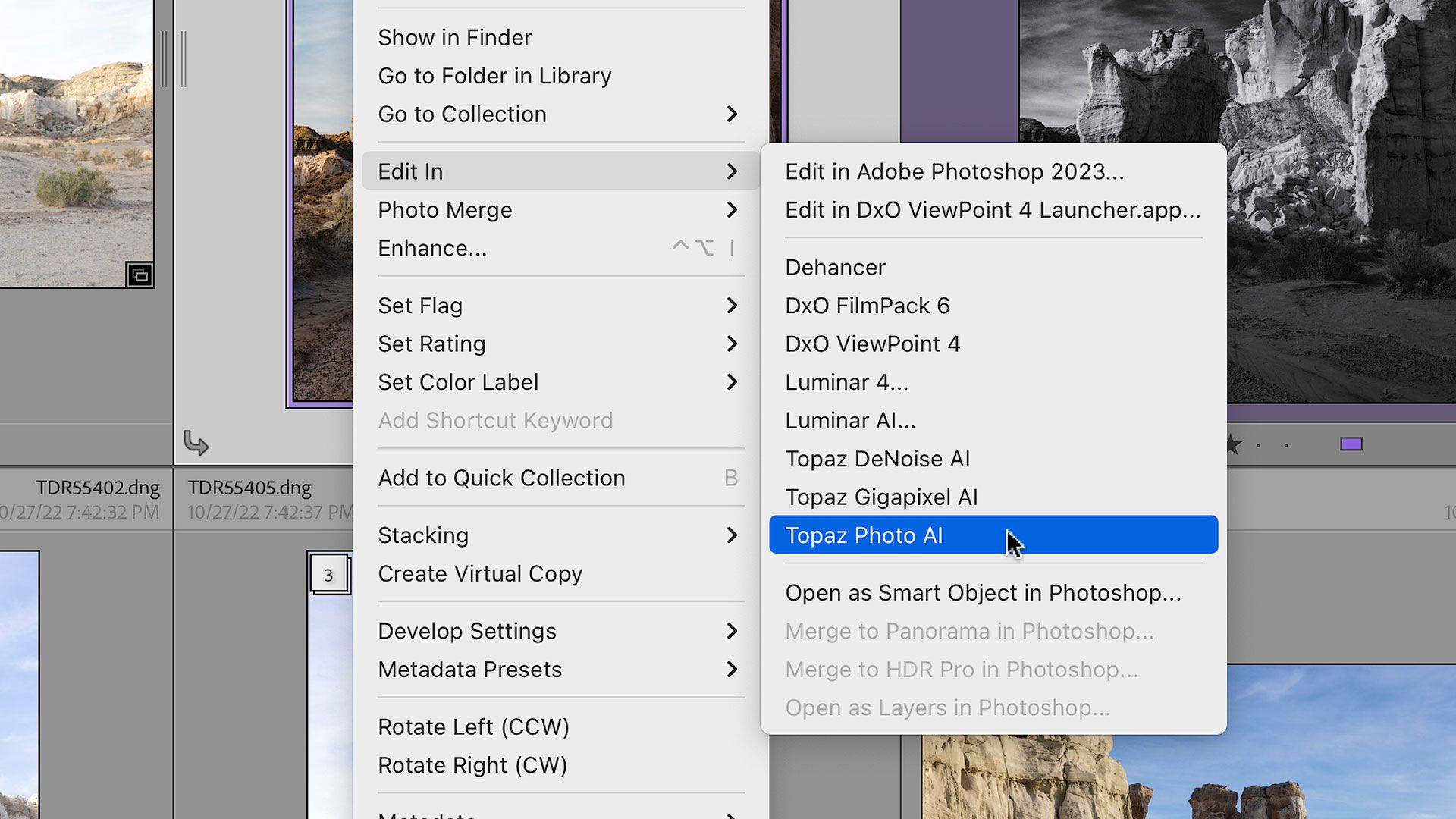Choose Create Virtual Copy
This screenshot has width=1456, height=819.
(x=480, y=574)
